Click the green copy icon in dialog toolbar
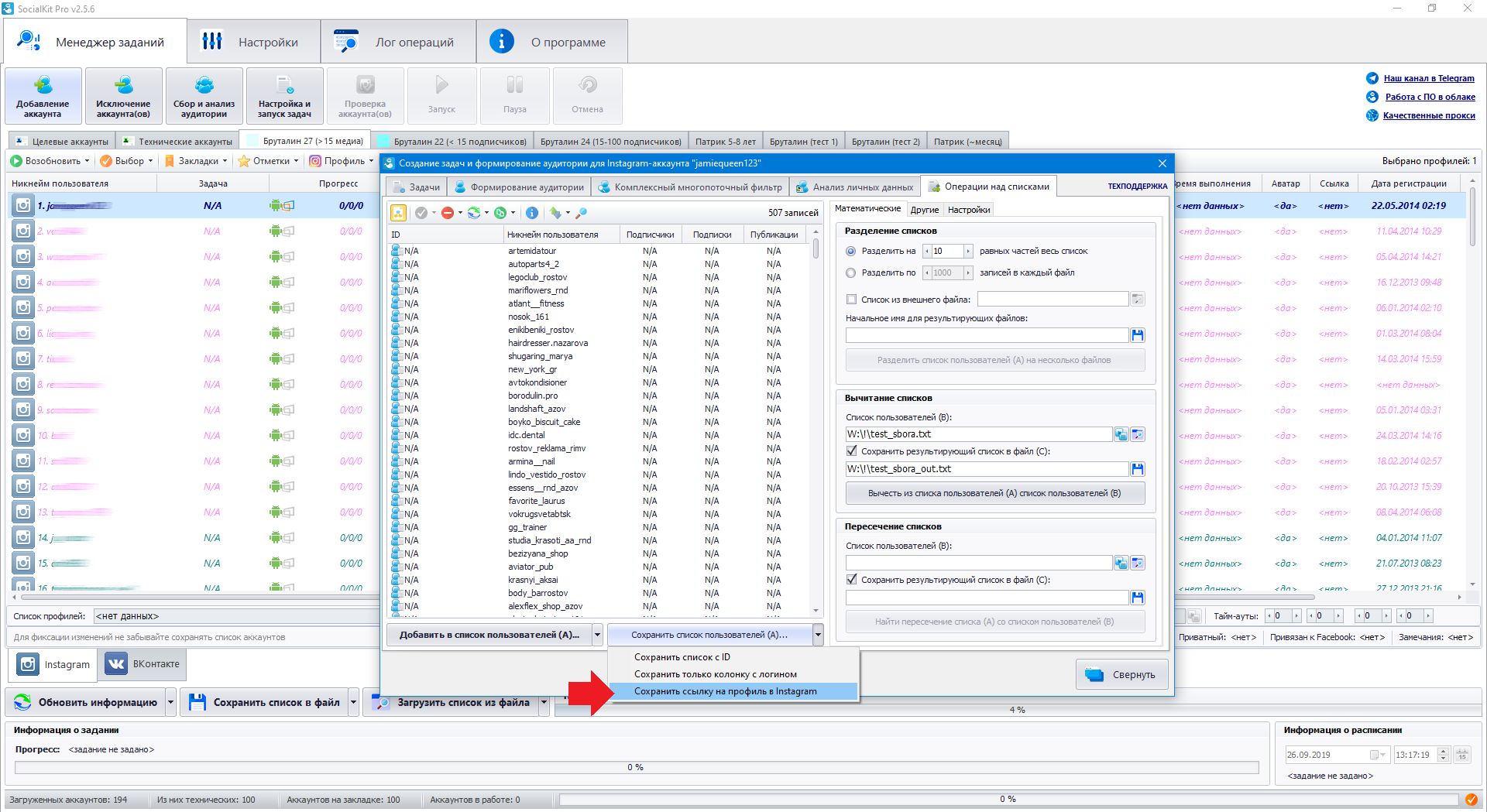Screen dimensions: 1487x812 point(500,213)
